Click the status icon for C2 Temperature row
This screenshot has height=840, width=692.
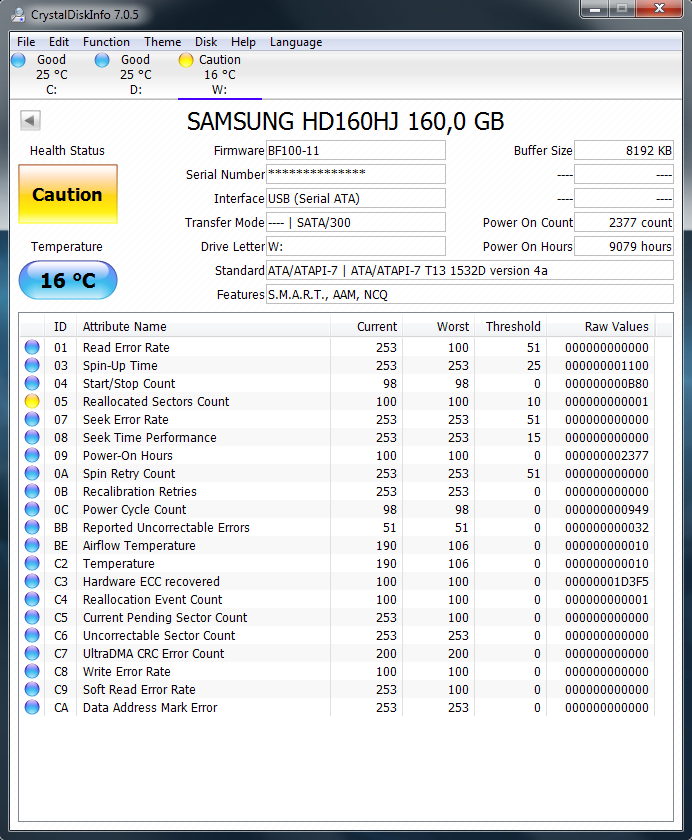[x=32, y=564]
